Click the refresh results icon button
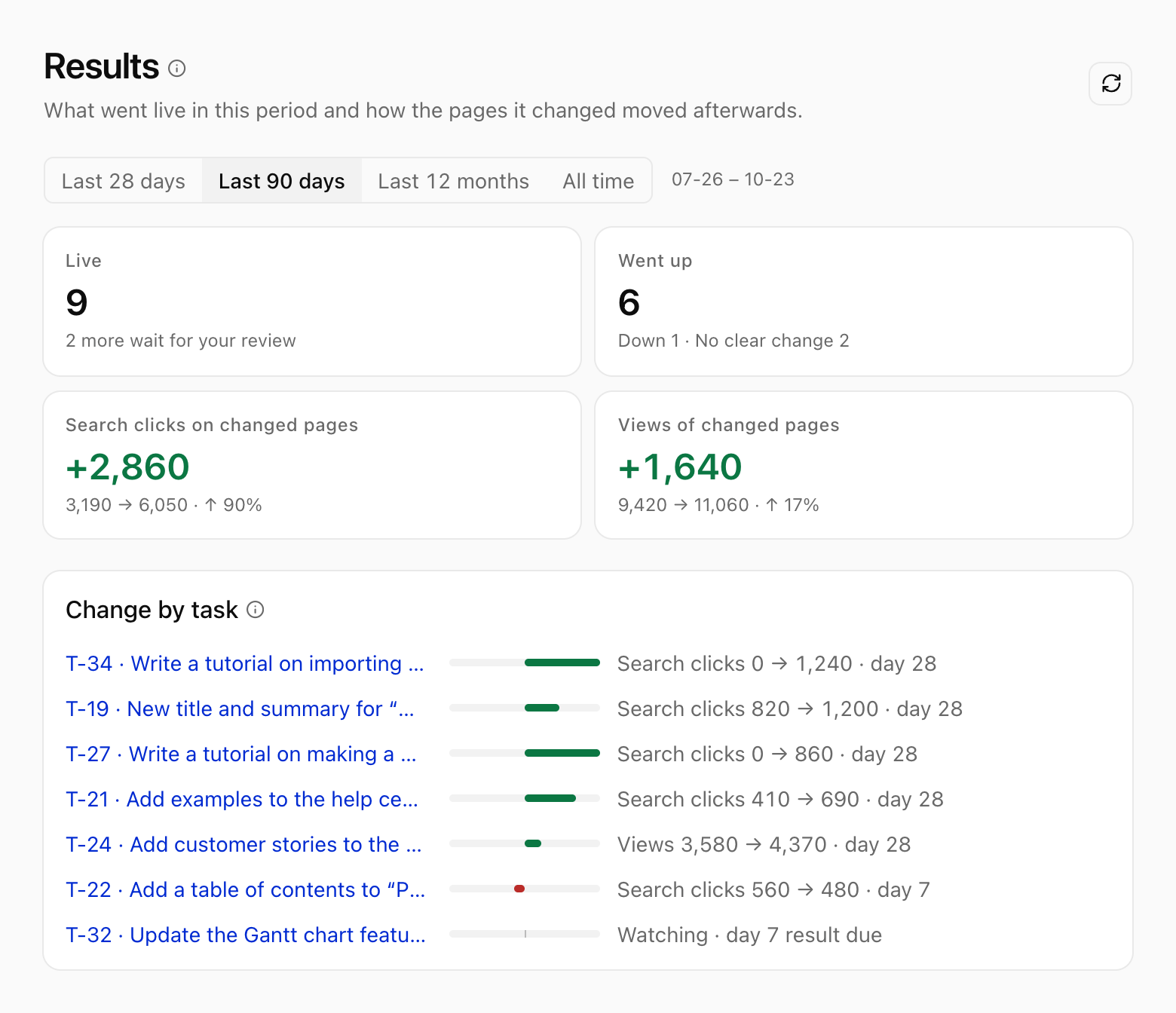The width and height of the screenshot is (1176, 1013). 1110,83
